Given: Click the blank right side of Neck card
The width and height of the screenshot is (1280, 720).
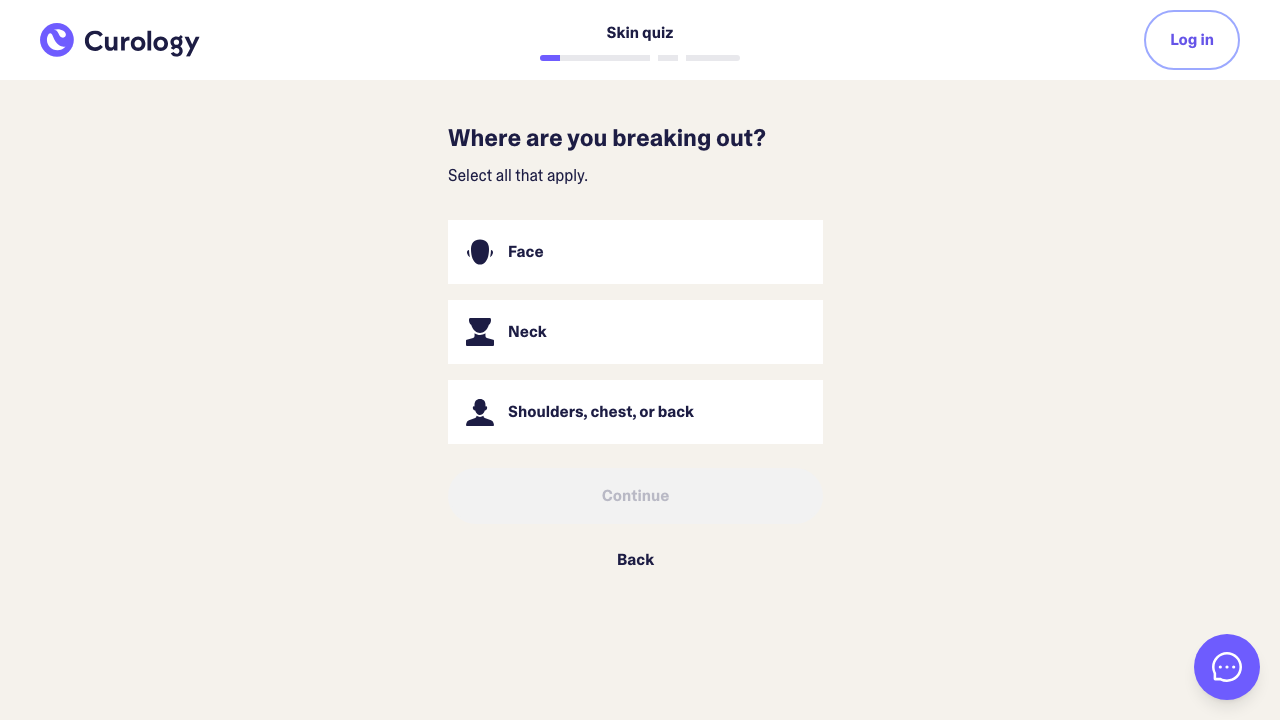Looking at the screenshot, I should [x=740, y=332].
